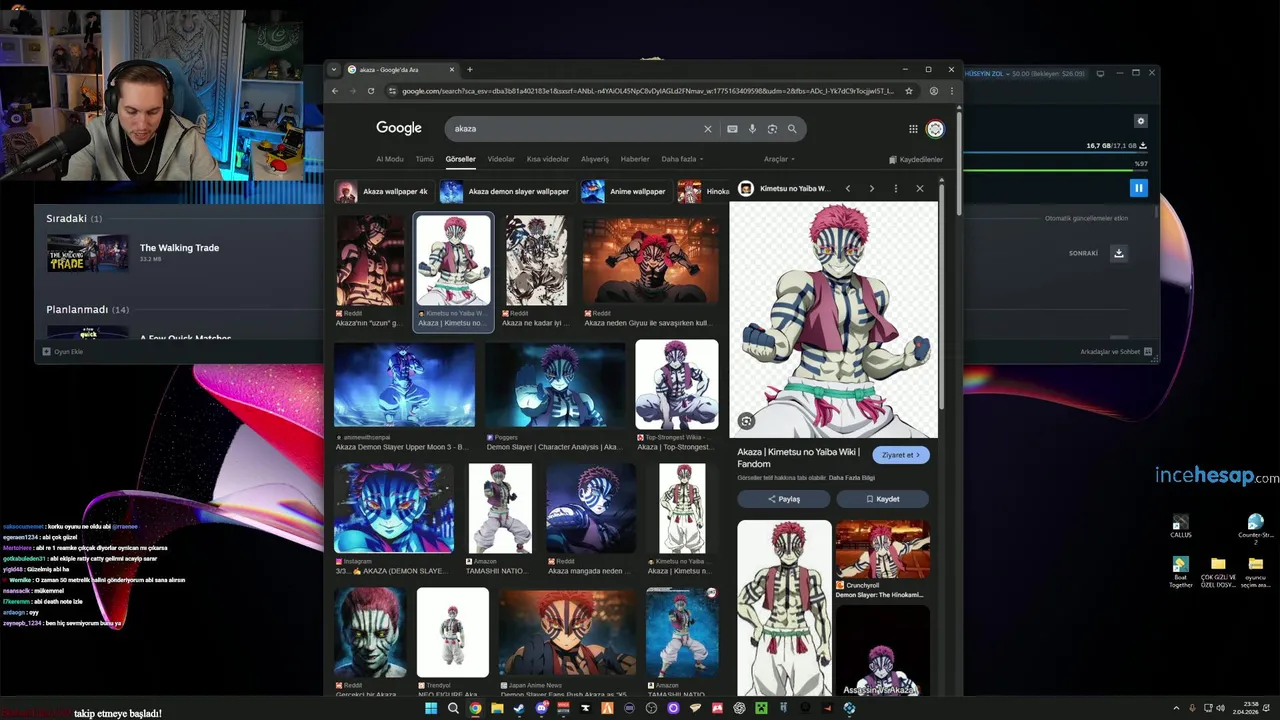Switch to the Haberler tab
Screen dimensions: 1280x720
tap(635, 159)
